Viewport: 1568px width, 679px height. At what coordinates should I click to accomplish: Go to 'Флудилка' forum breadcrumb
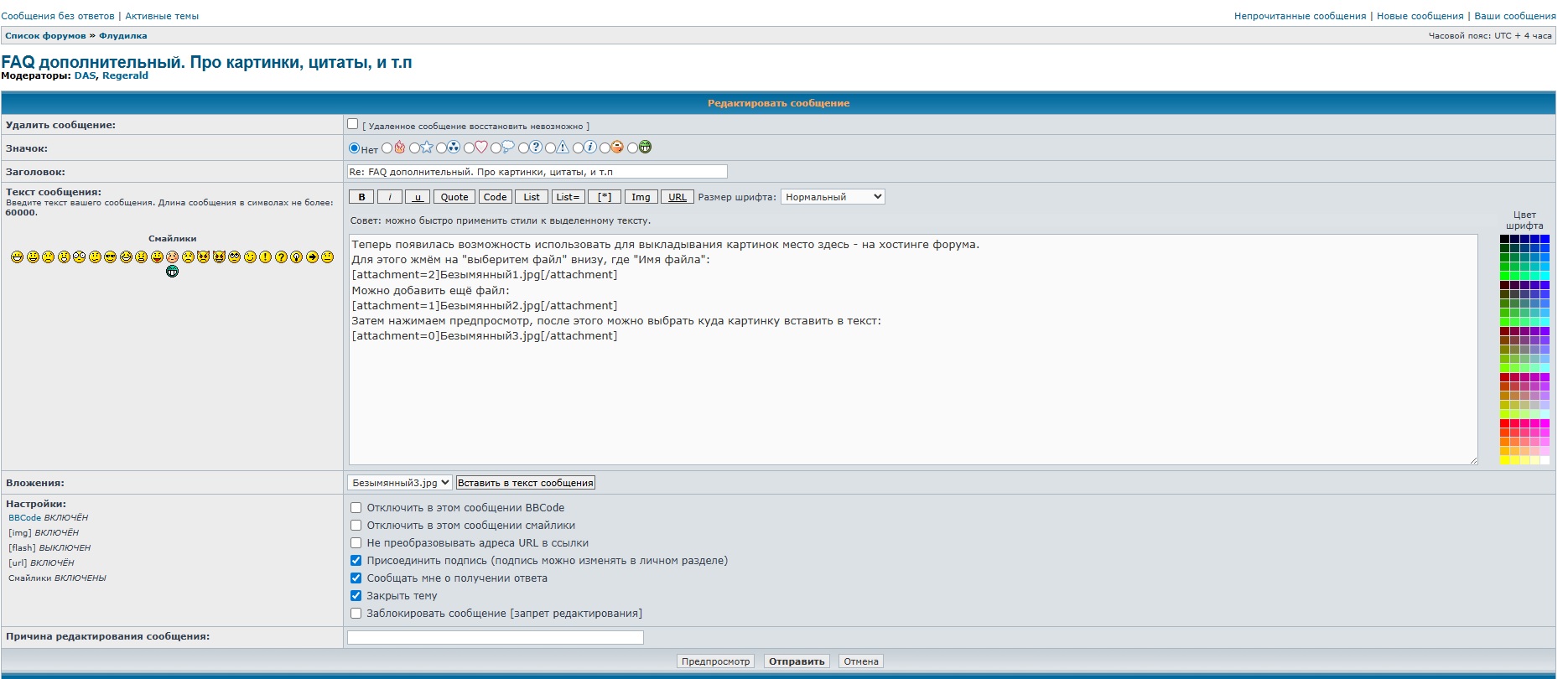point(123,36)
